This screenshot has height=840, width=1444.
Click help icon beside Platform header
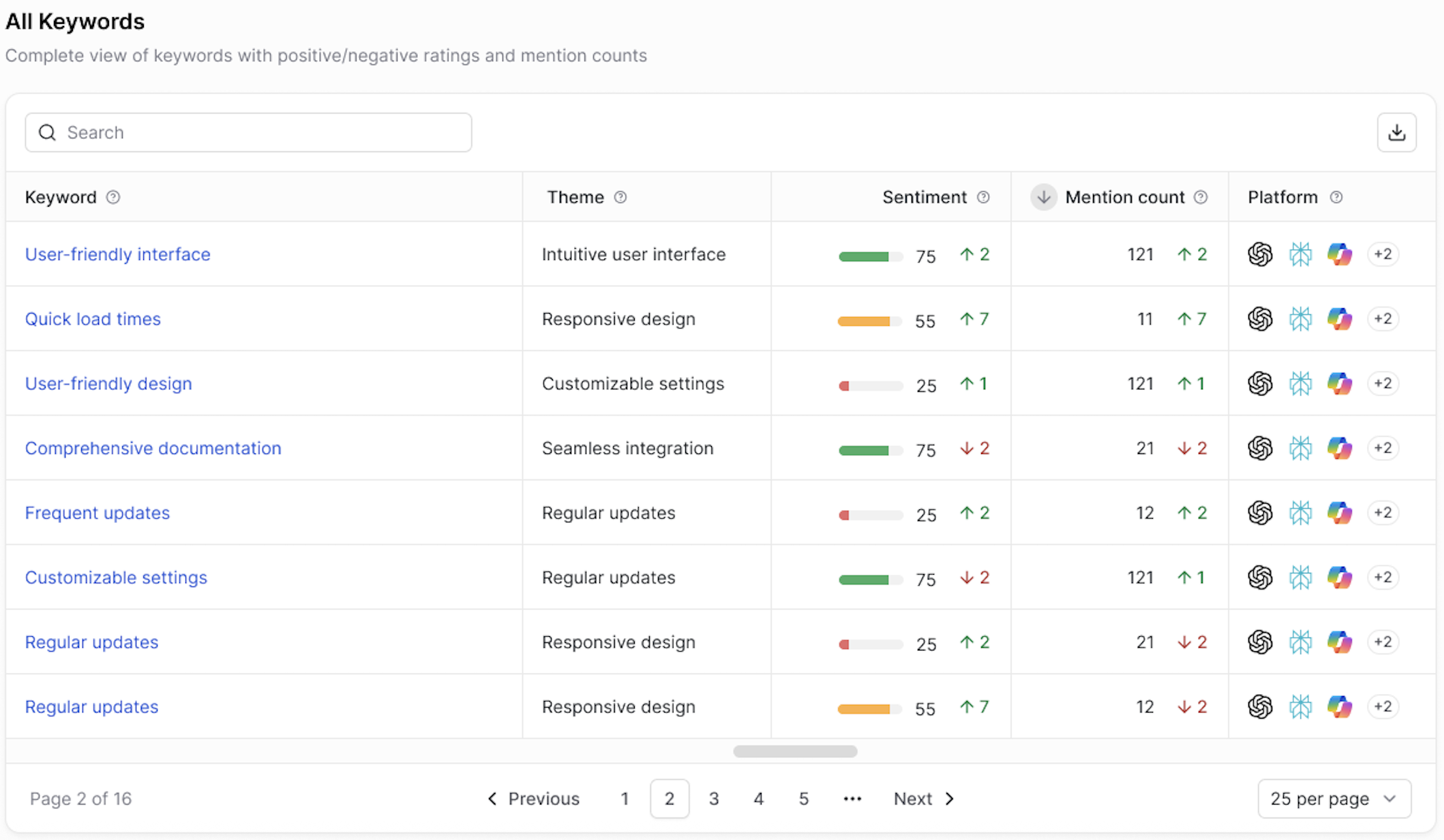pos(1336,197)
